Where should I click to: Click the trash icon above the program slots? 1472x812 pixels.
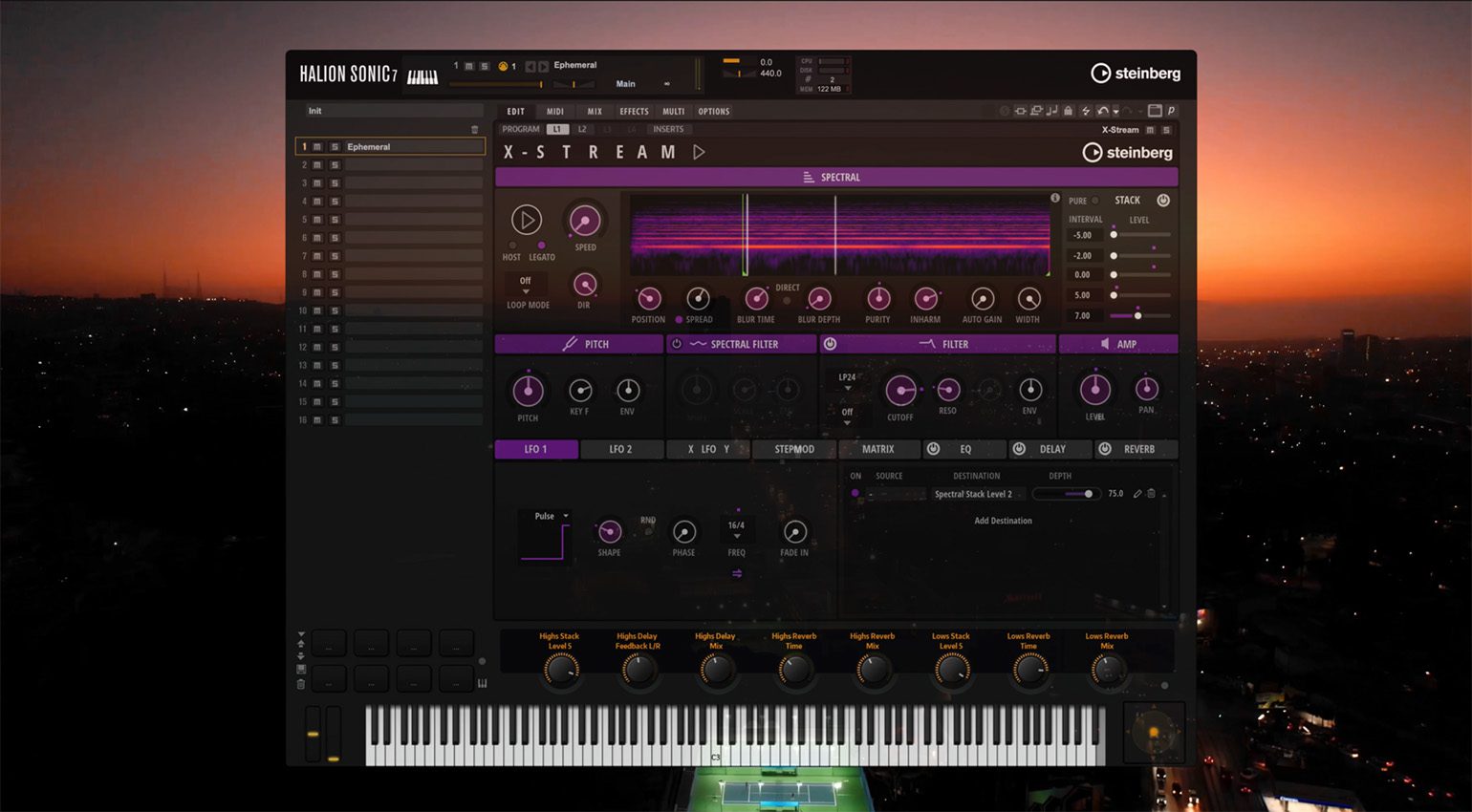click(x=475, y=128)
